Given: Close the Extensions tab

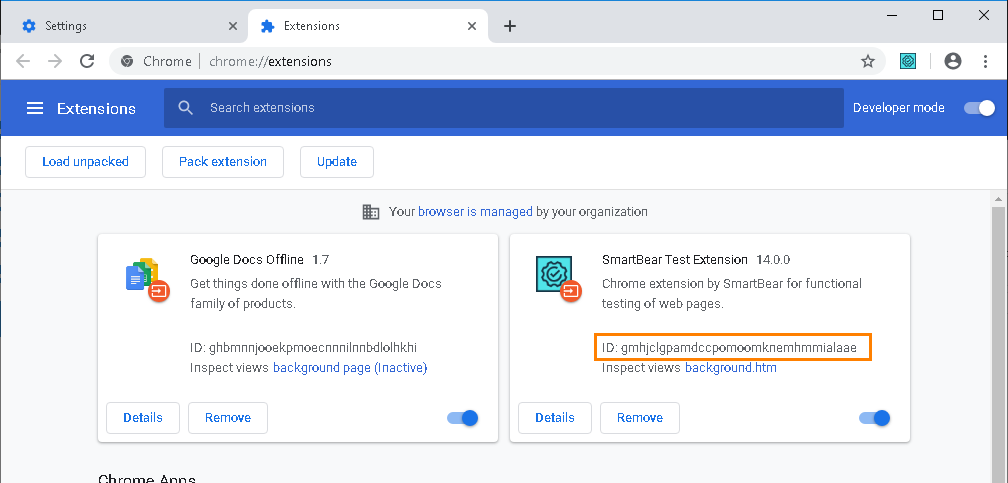Looking at the screenshot, I should click(471, 26).
